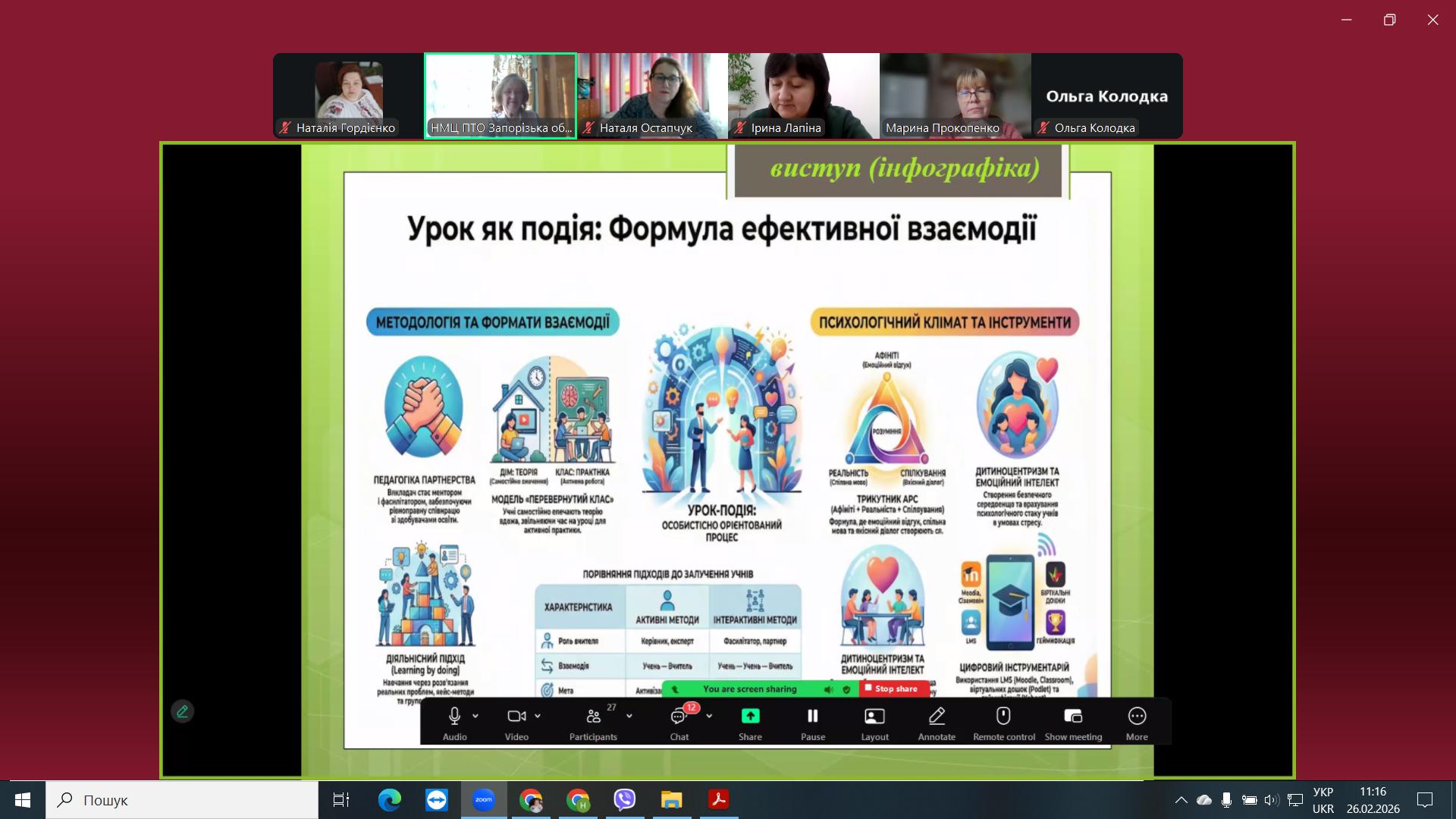Expand chat options chevron
The image size is (1456, 819).
(709, 716)
